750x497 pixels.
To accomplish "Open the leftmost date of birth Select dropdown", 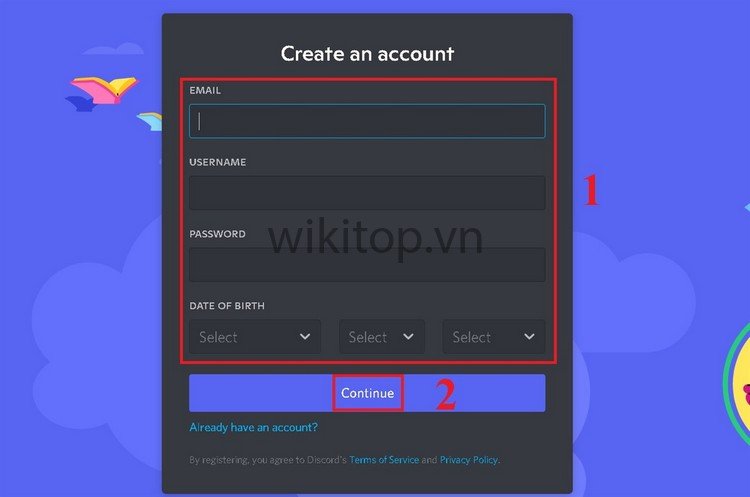I will (x=255, y=337).
